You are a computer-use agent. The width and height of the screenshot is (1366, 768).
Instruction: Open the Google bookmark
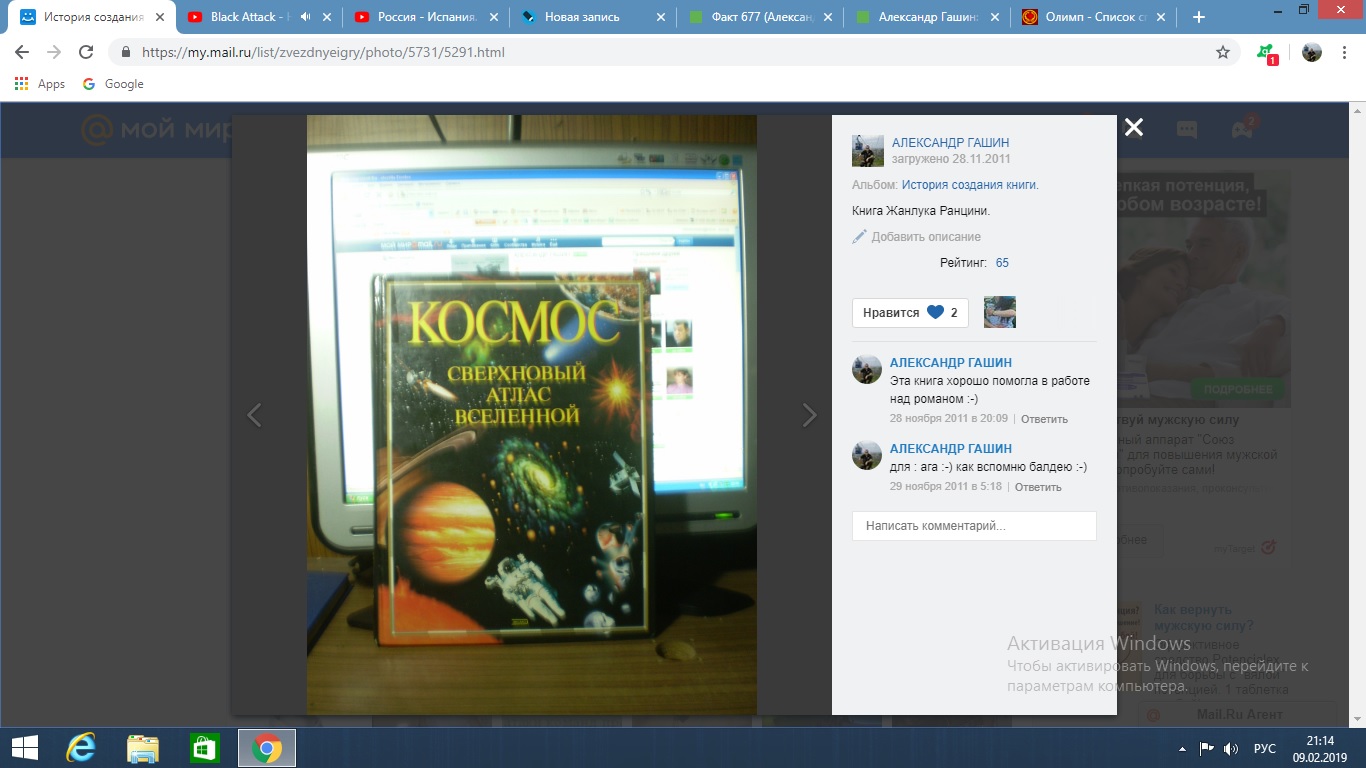[113, 84]
